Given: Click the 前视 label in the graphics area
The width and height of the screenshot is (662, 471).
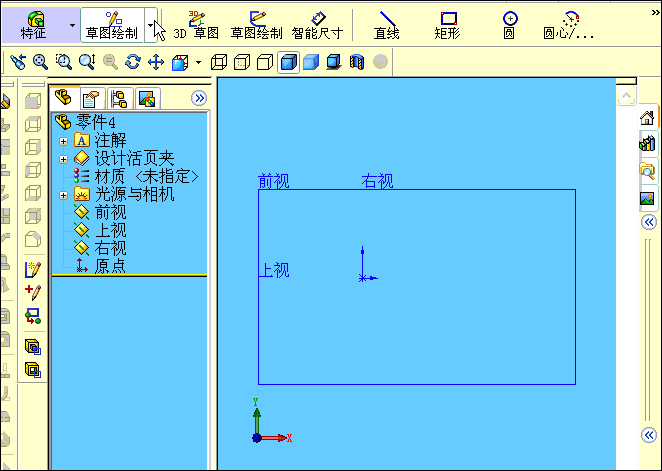Looking at the screenshot, I should coord(274,181).
